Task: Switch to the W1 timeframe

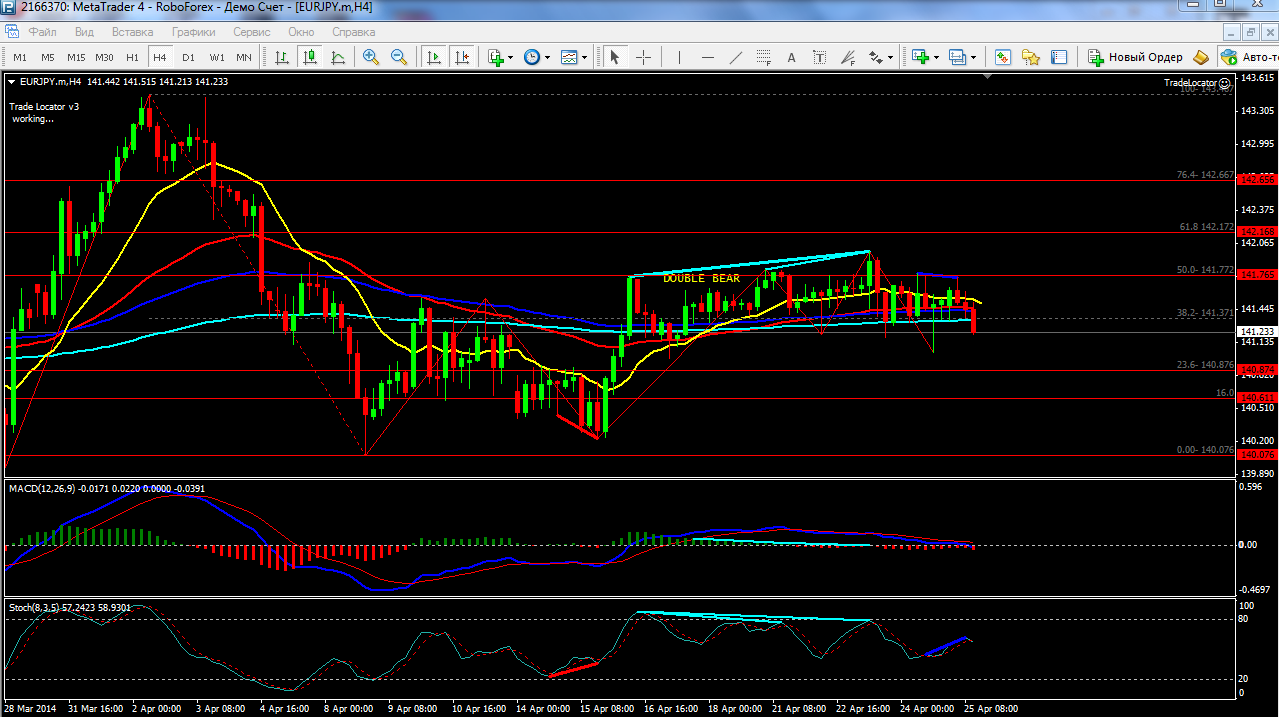Action: 216,57
